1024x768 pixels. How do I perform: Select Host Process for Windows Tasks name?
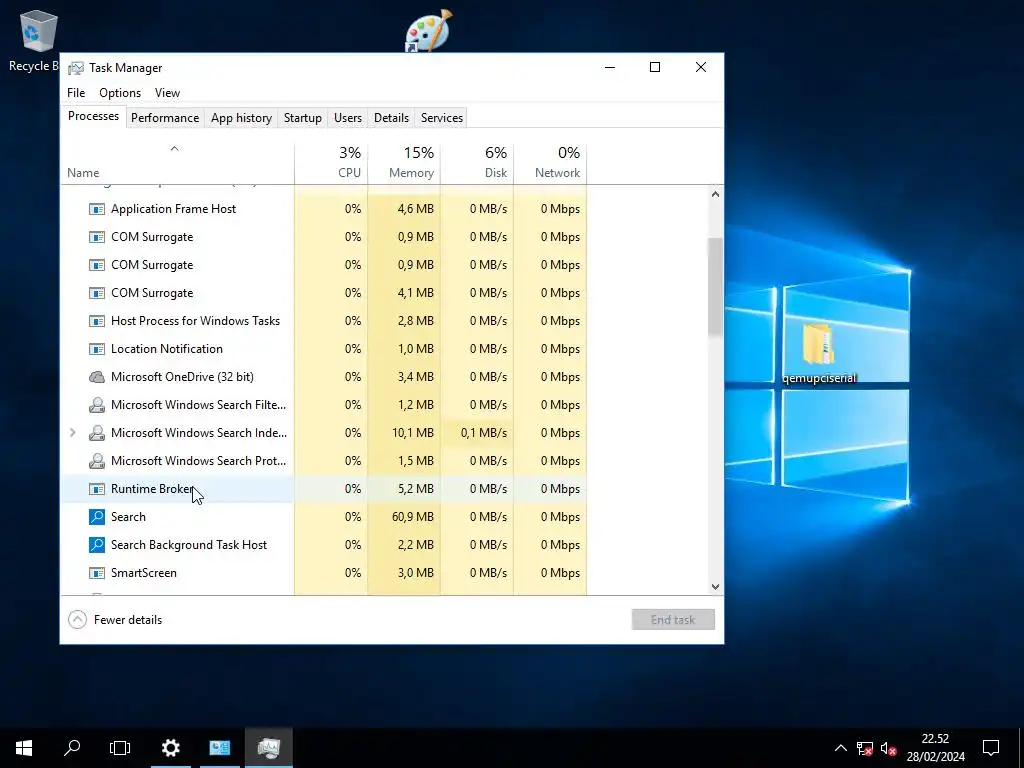tap(195, 321)
